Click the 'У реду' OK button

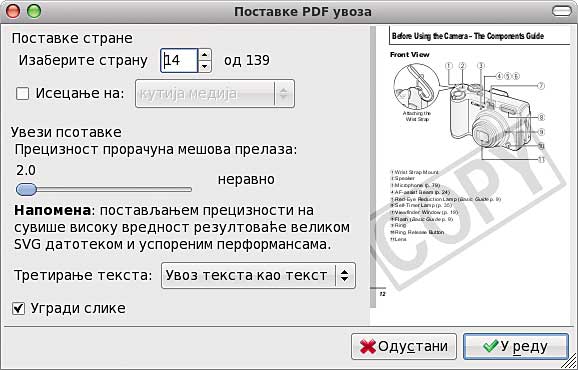tap(516, 346)
